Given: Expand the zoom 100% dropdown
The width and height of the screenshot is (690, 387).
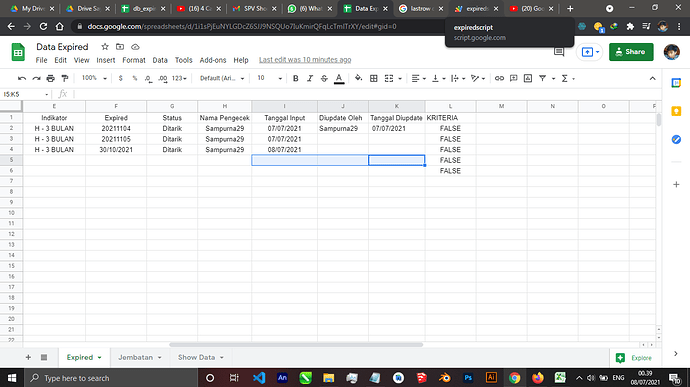Looking at the screenshot, I should click(x=94, y=78).
